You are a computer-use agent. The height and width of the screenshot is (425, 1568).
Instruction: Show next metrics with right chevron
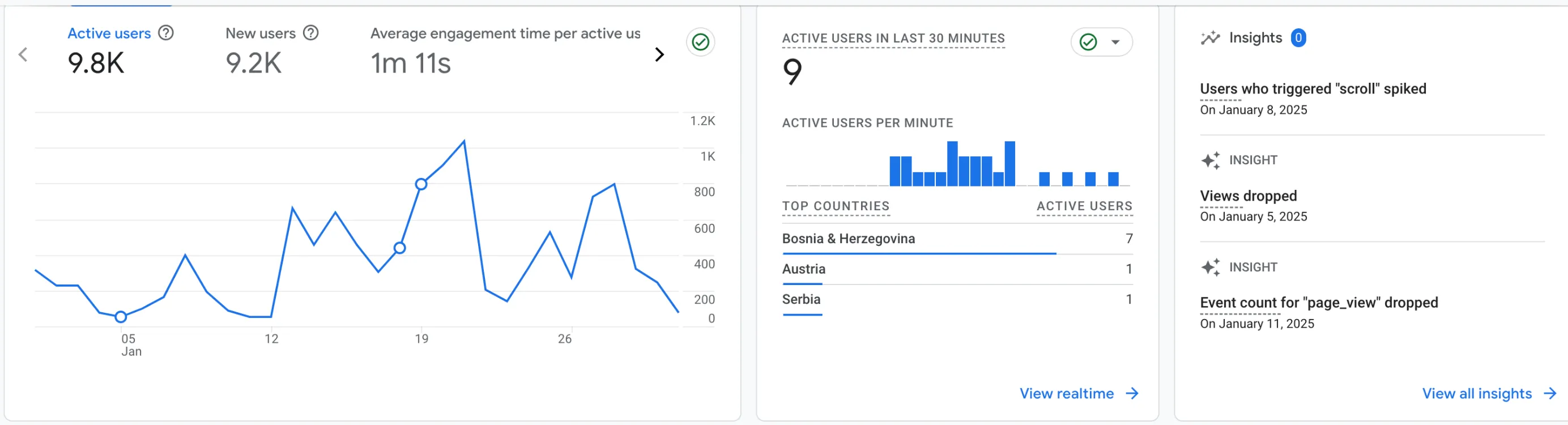(659, 55)
